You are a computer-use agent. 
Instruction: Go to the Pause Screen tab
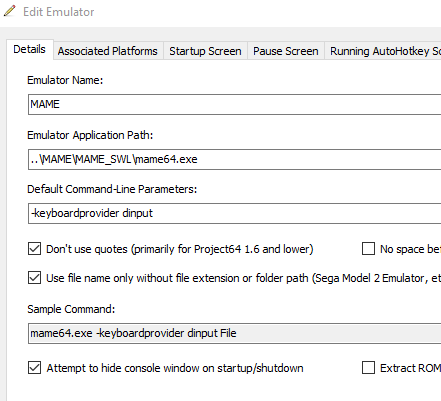(286, 51)
